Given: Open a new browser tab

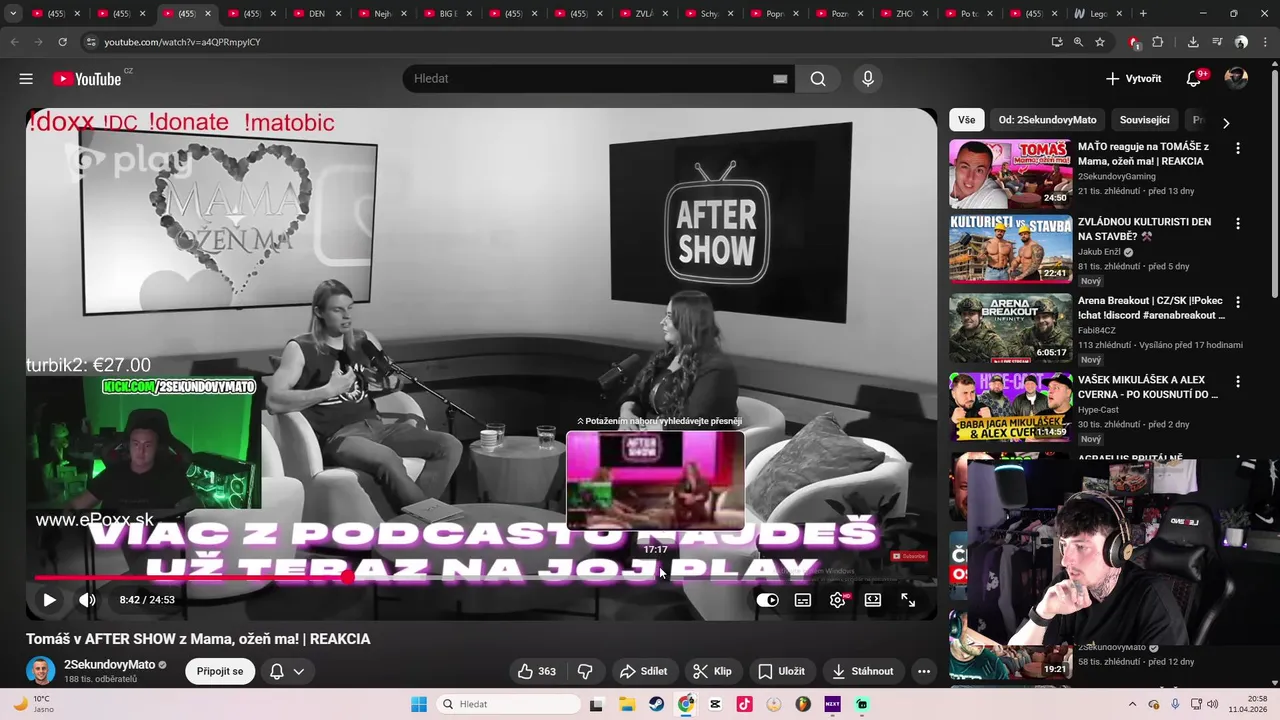Looking at the screenshot, I should [x=1143, y=14].
